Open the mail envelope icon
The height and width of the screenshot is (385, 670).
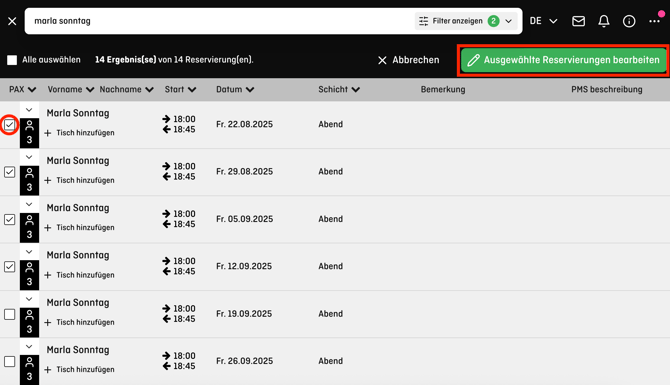coord(579,21)
